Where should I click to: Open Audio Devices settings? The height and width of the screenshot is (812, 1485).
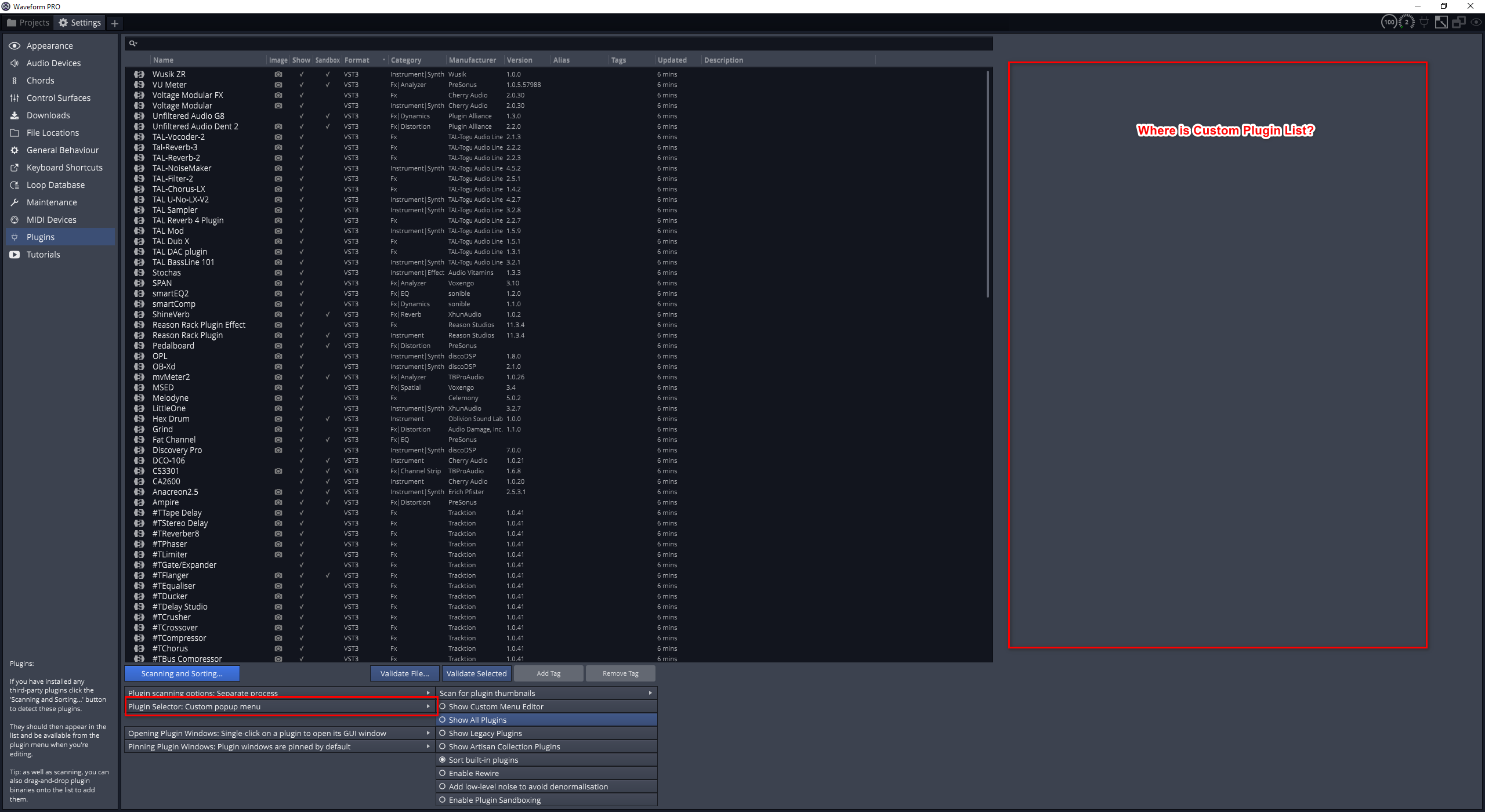click(60, 63)
